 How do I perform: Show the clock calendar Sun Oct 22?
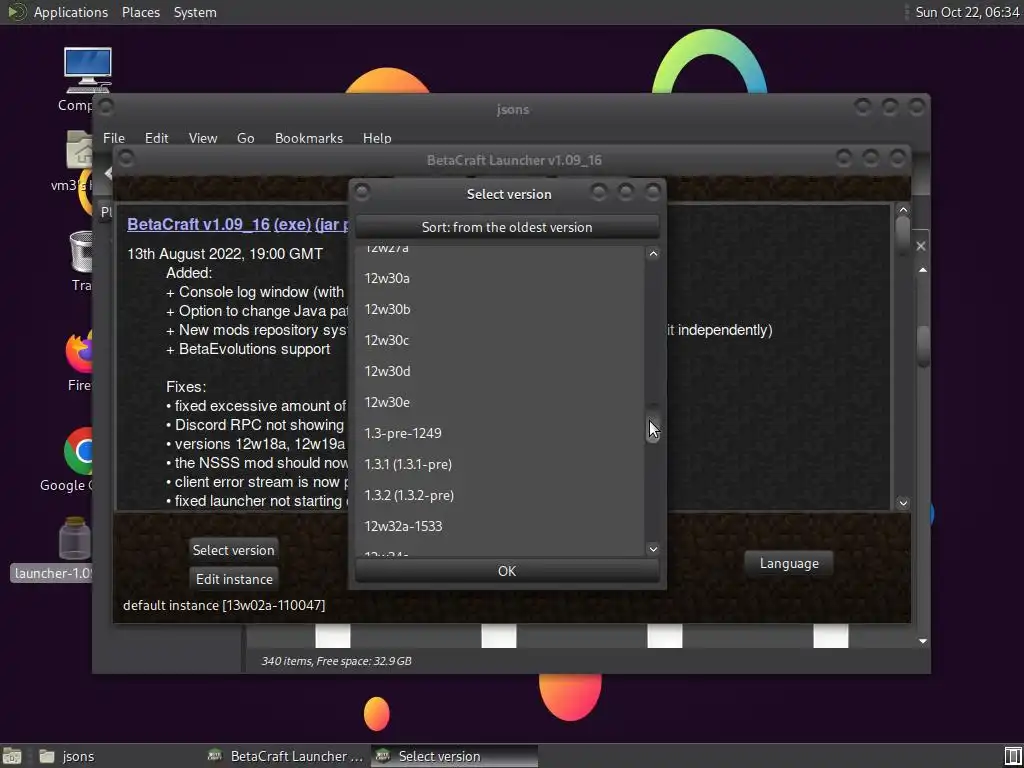coord(967,12)
